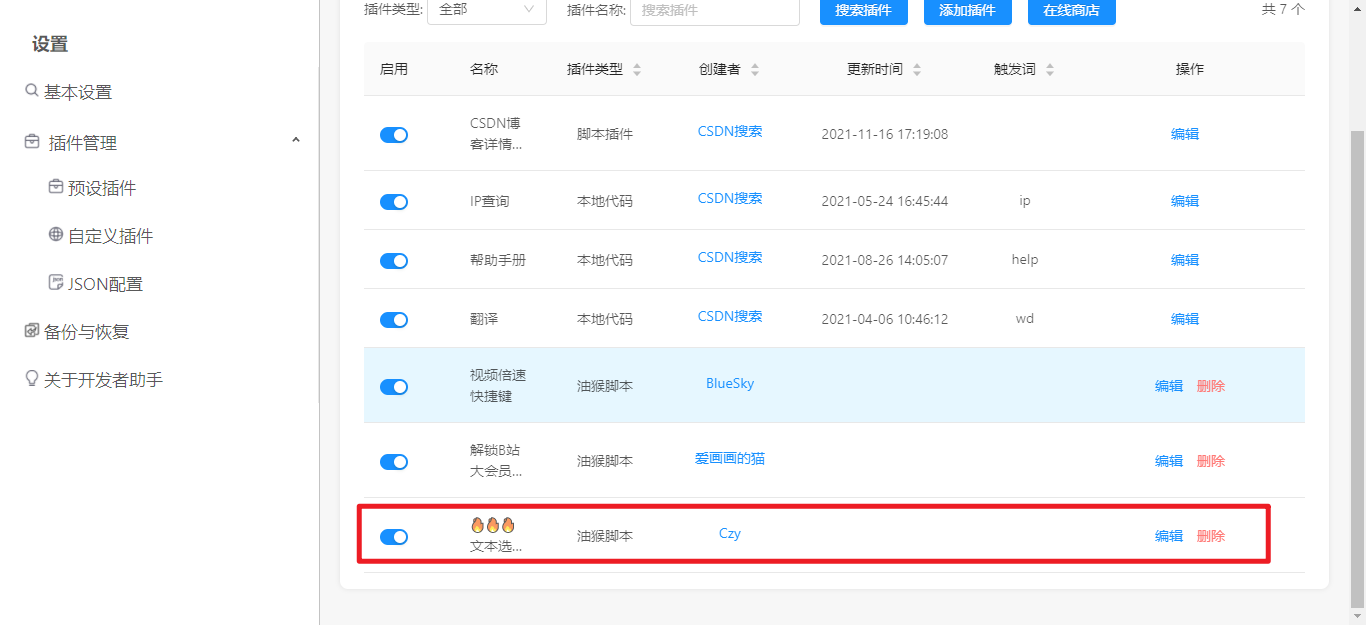Screen dimensions: 1366x625
Task: Toggle the 解锁B站大会员 plugin switch
Action: 394,462
